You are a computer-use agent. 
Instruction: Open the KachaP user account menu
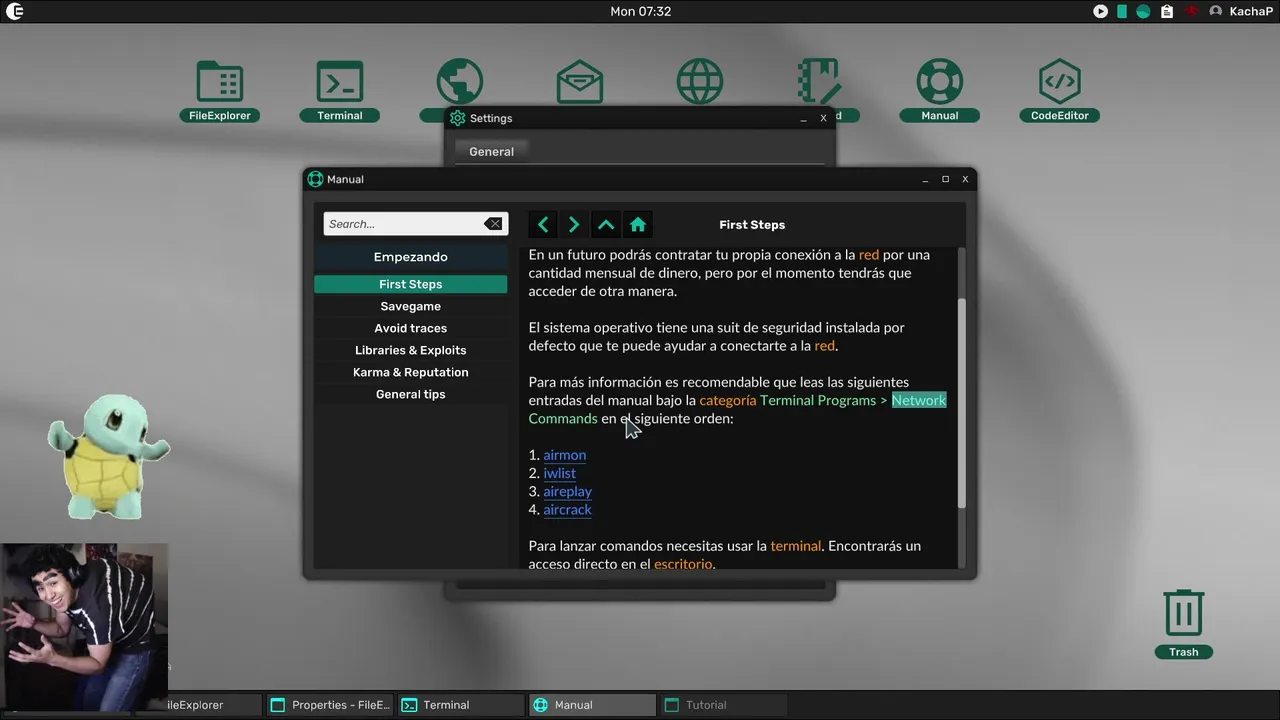click(x=1241, y=11)
